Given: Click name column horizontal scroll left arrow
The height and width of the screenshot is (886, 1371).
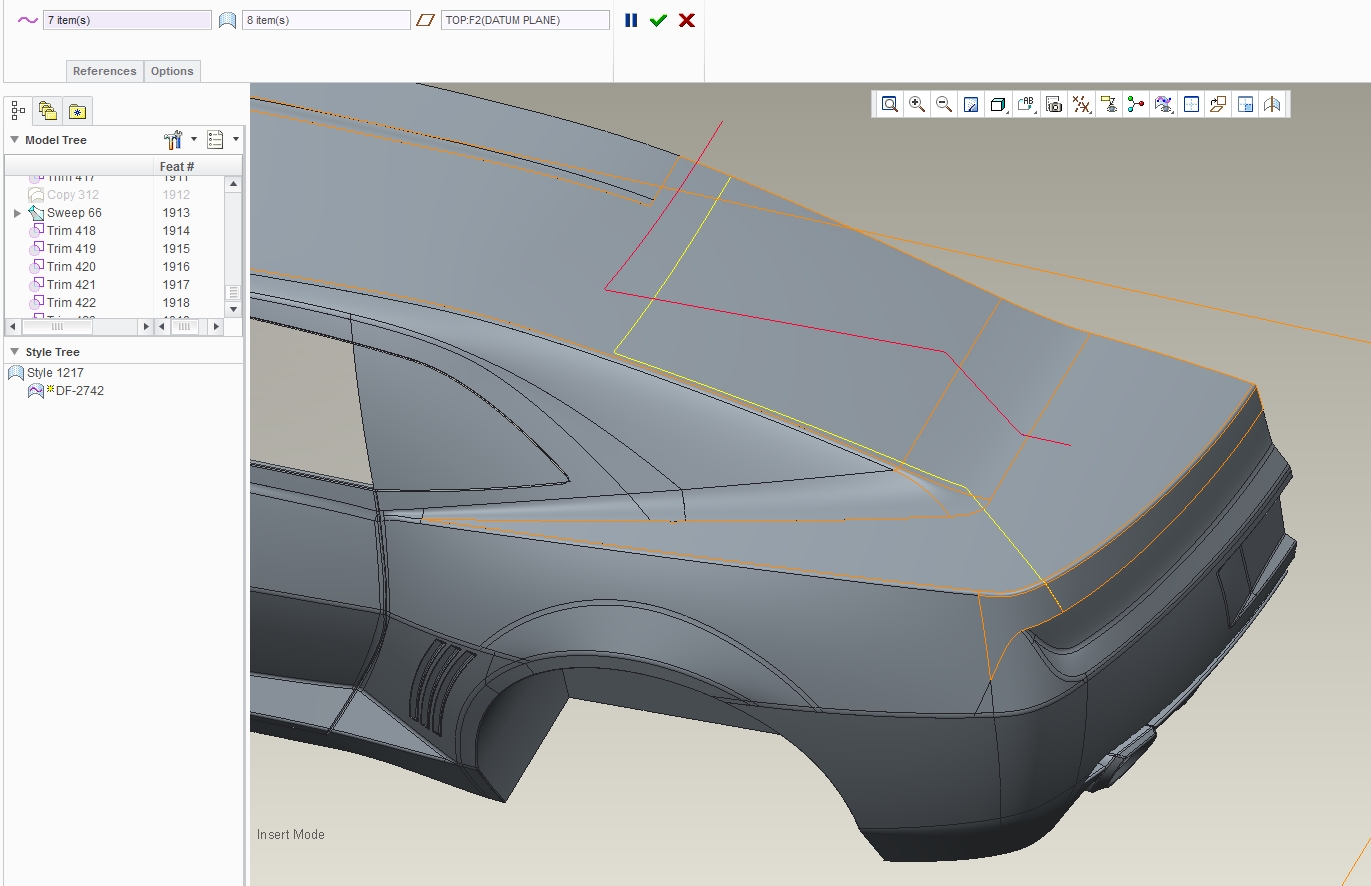Looking at the screenshot, I should (14, 326).
